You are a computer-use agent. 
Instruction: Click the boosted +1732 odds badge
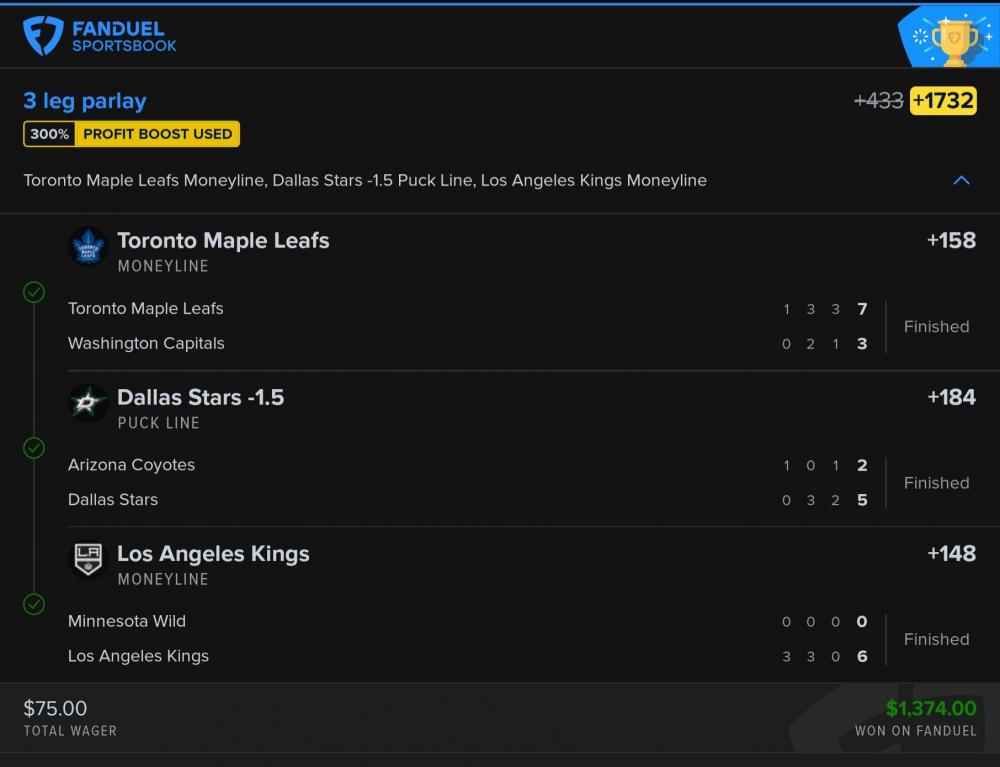point(943,101)
